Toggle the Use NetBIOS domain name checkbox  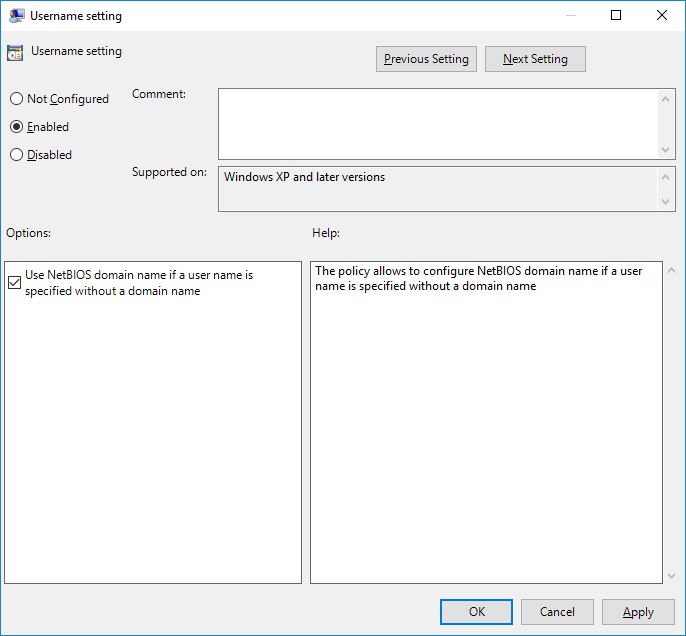click(14, 283)
